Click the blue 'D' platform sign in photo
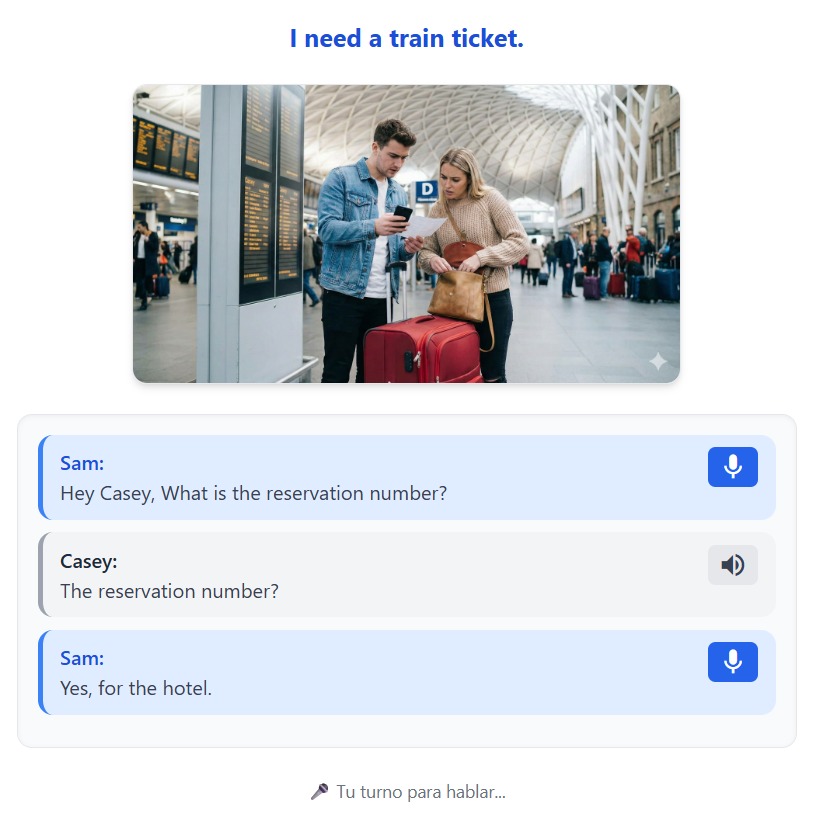 pos(427,191)
